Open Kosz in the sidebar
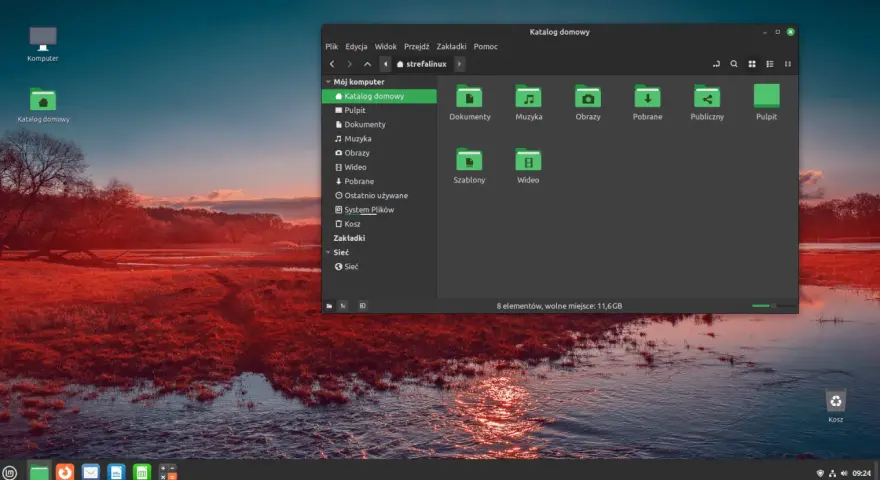The width and height of the screenshot is (880, 480). tap(379, 224)
